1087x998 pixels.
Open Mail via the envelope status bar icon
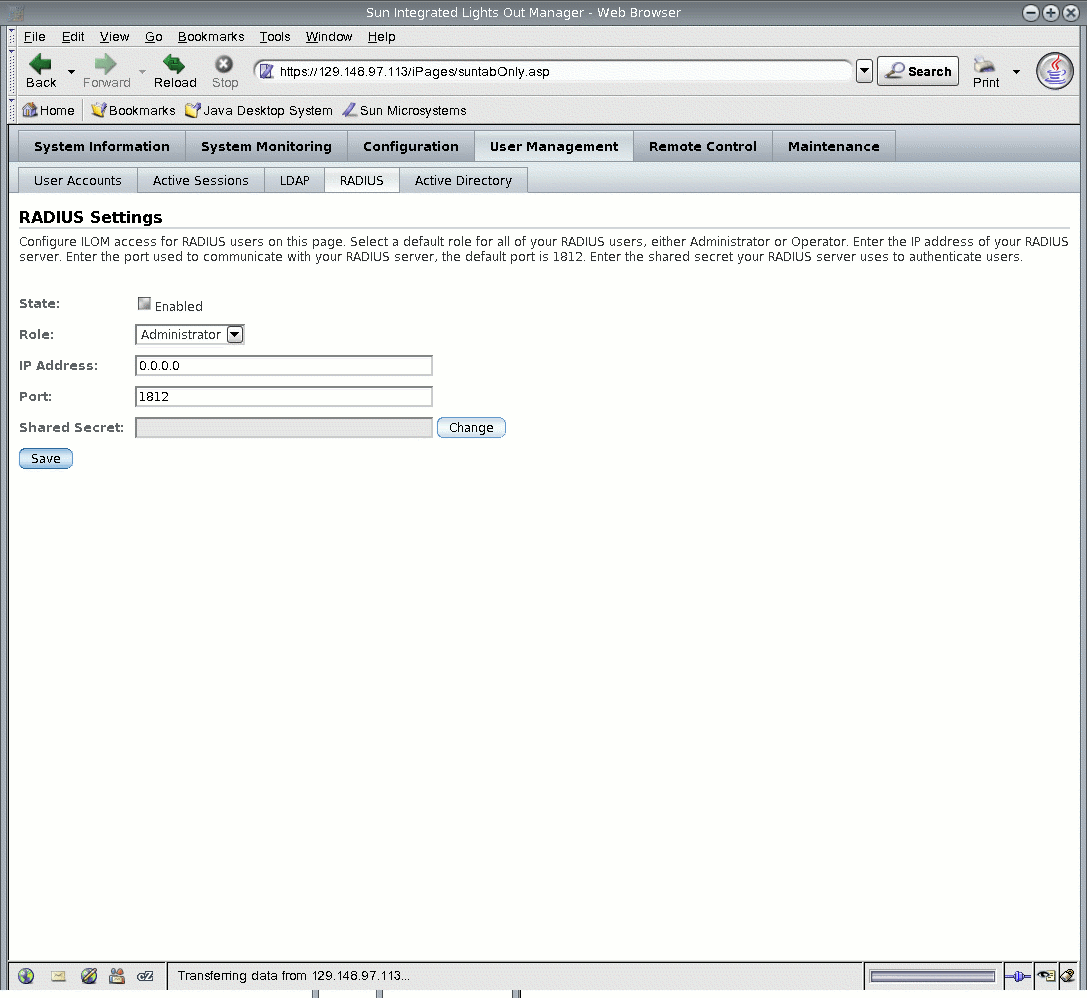pos(58,975)
